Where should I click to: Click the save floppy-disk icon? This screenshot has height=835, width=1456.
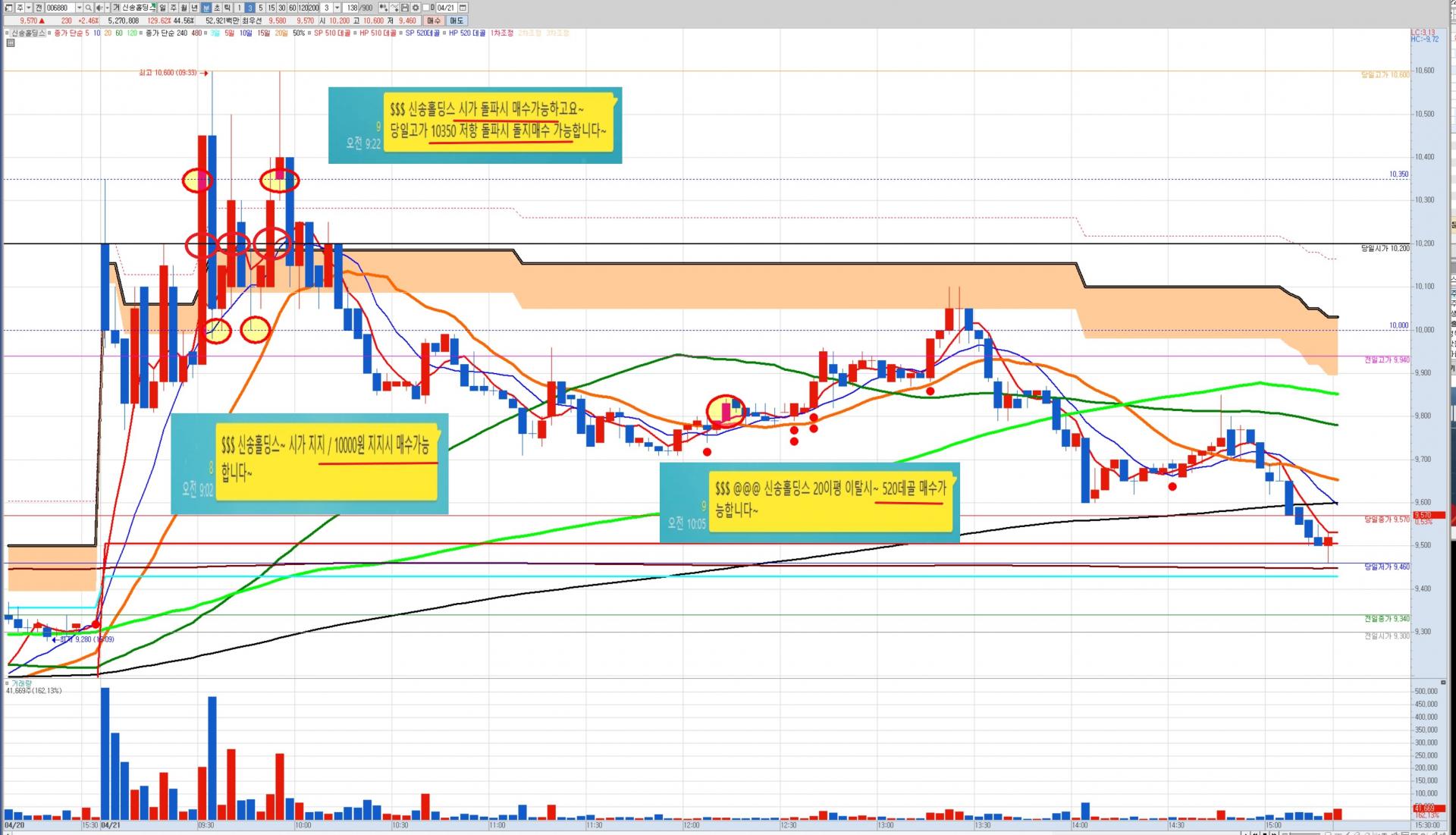[405, 8]
